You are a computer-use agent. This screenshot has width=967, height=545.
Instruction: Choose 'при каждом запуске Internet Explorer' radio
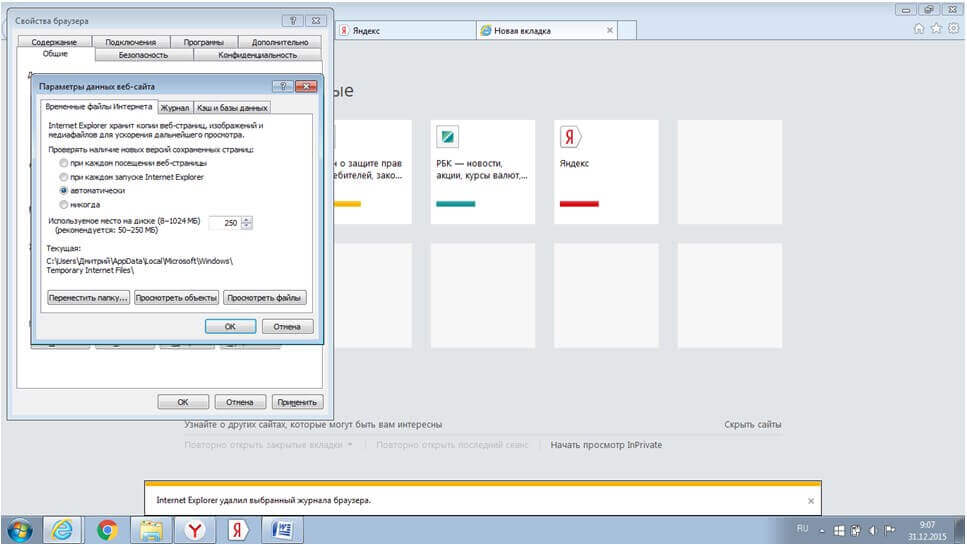pos(64,176)
